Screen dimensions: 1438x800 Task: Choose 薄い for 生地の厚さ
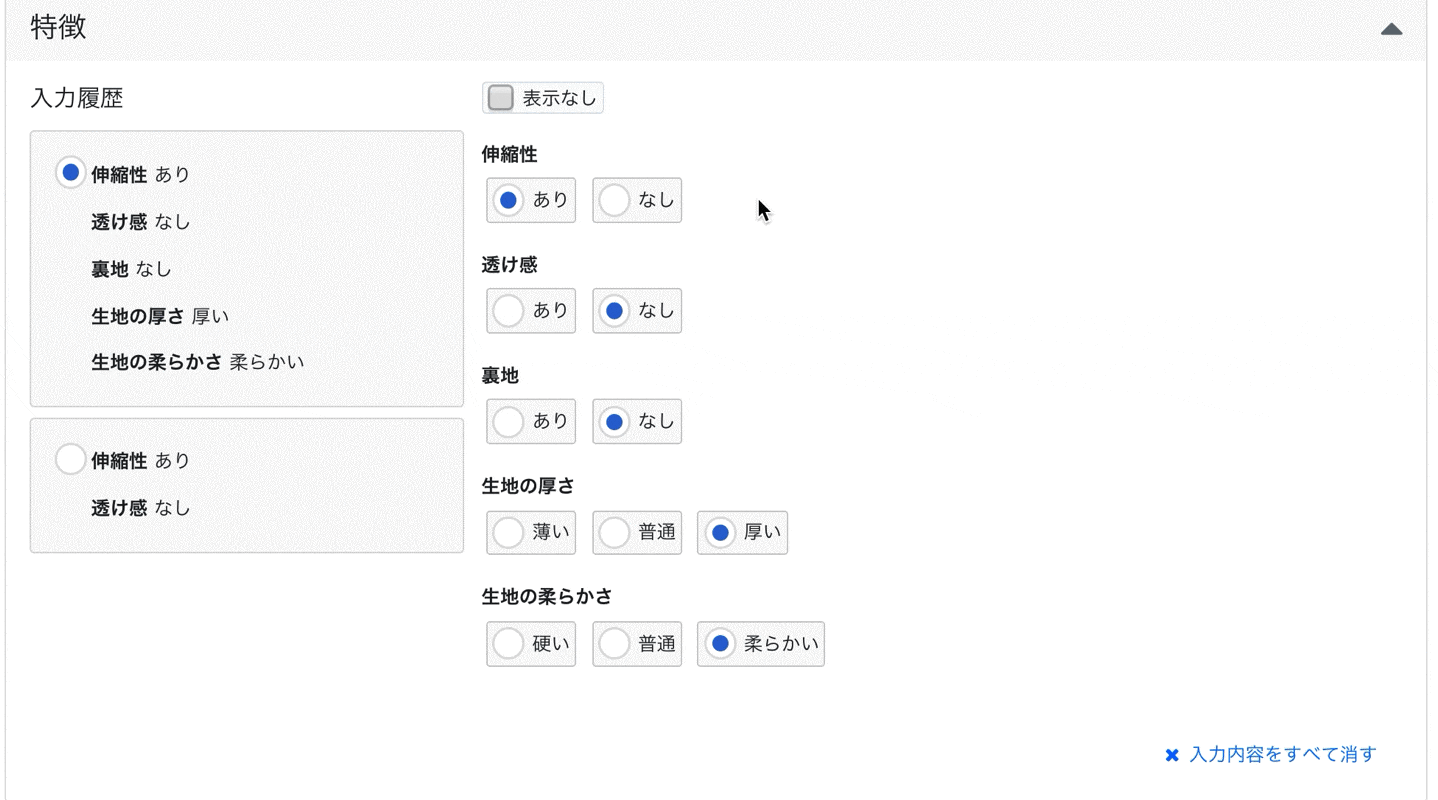(x=530, y=532)
